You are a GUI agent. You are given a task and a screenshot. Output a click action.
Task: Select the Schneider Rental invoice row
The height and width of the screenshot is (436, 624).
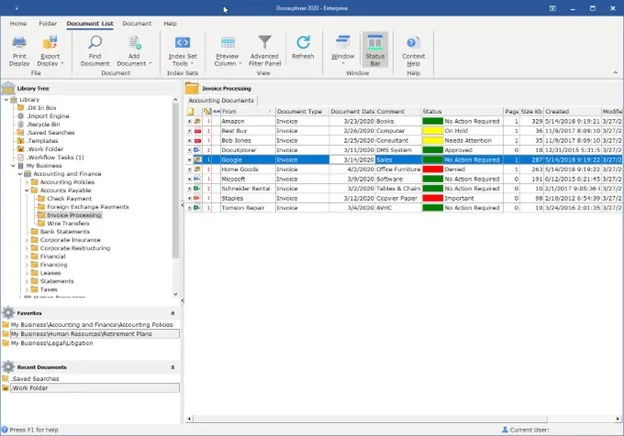point(404,189)
